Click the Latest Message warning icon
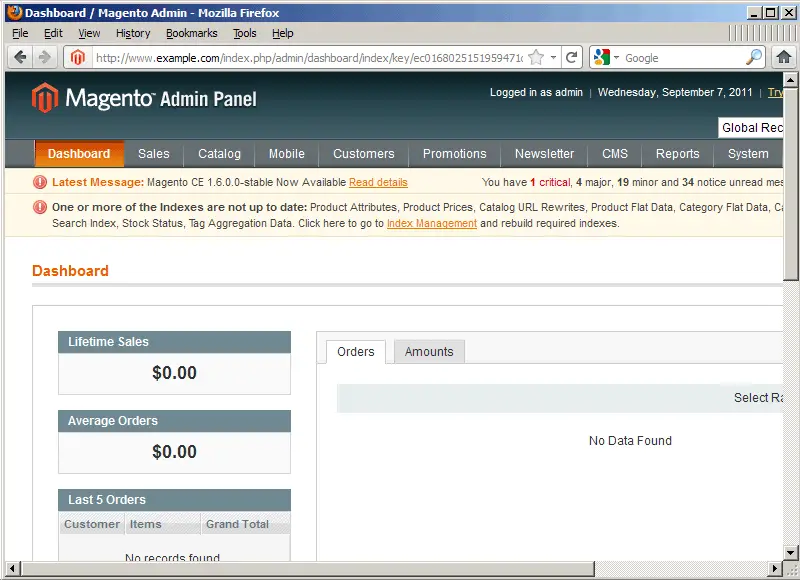The image size is (800, 580). [40, 182]
